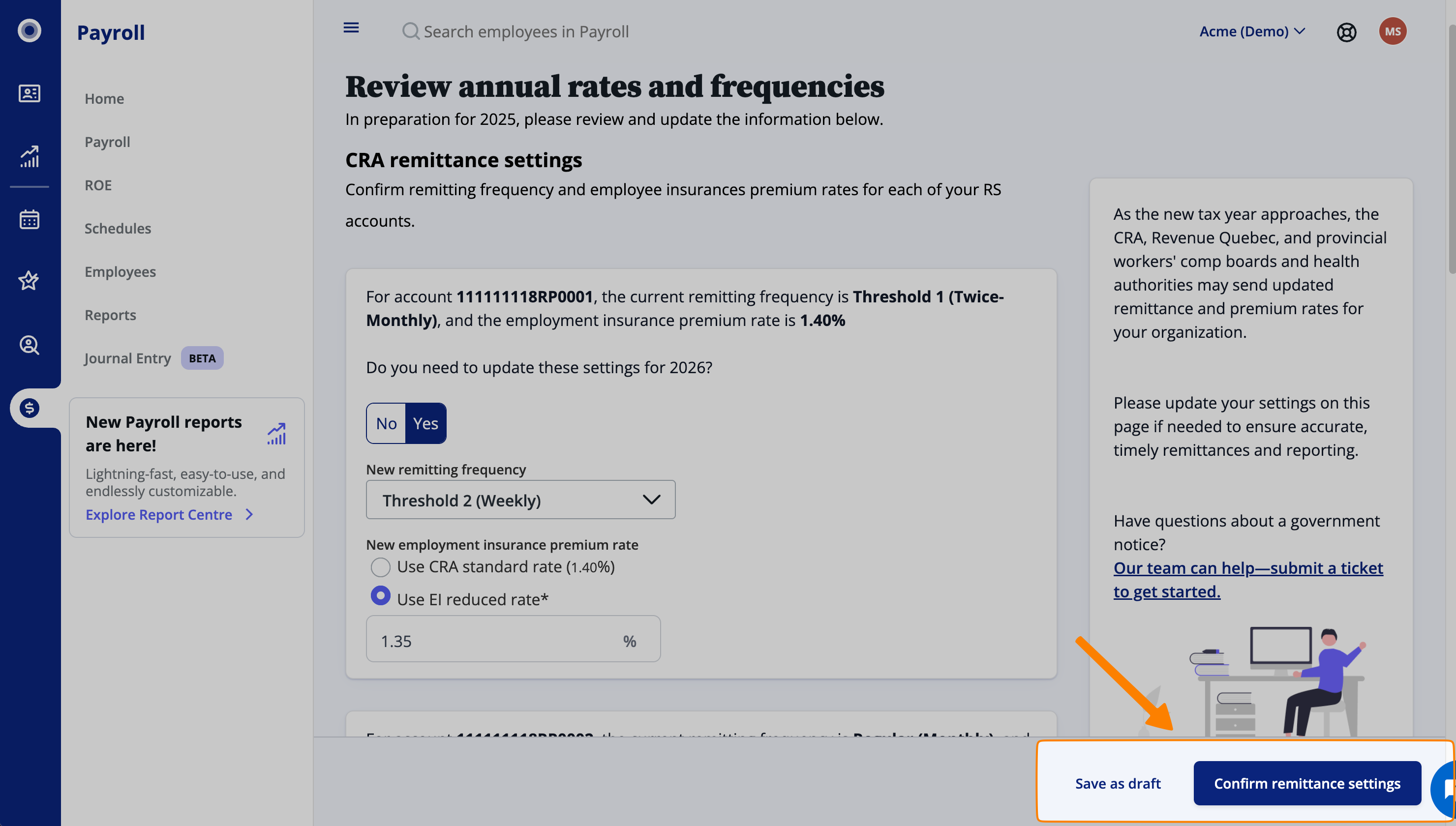Click Save as draft
The width and height of the screenshot is (1456, 826).
[x=1117, y=783]
